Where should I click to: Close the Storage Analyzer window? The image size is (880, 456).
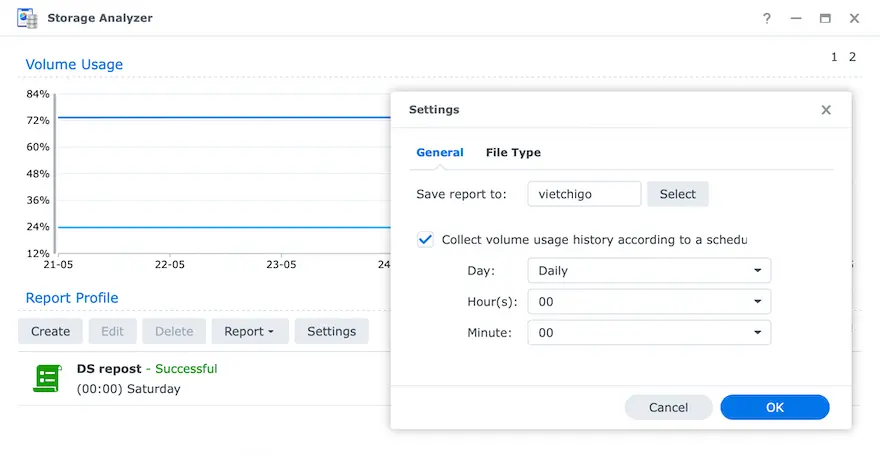click(x=855, y=18)
